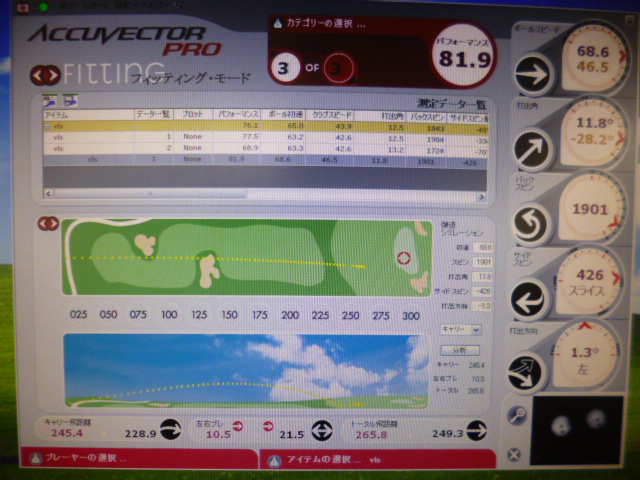Click the スピン field showing 1901
This screenshot has width=640, height=480.
pyautogui.click(x=482, y=262)
